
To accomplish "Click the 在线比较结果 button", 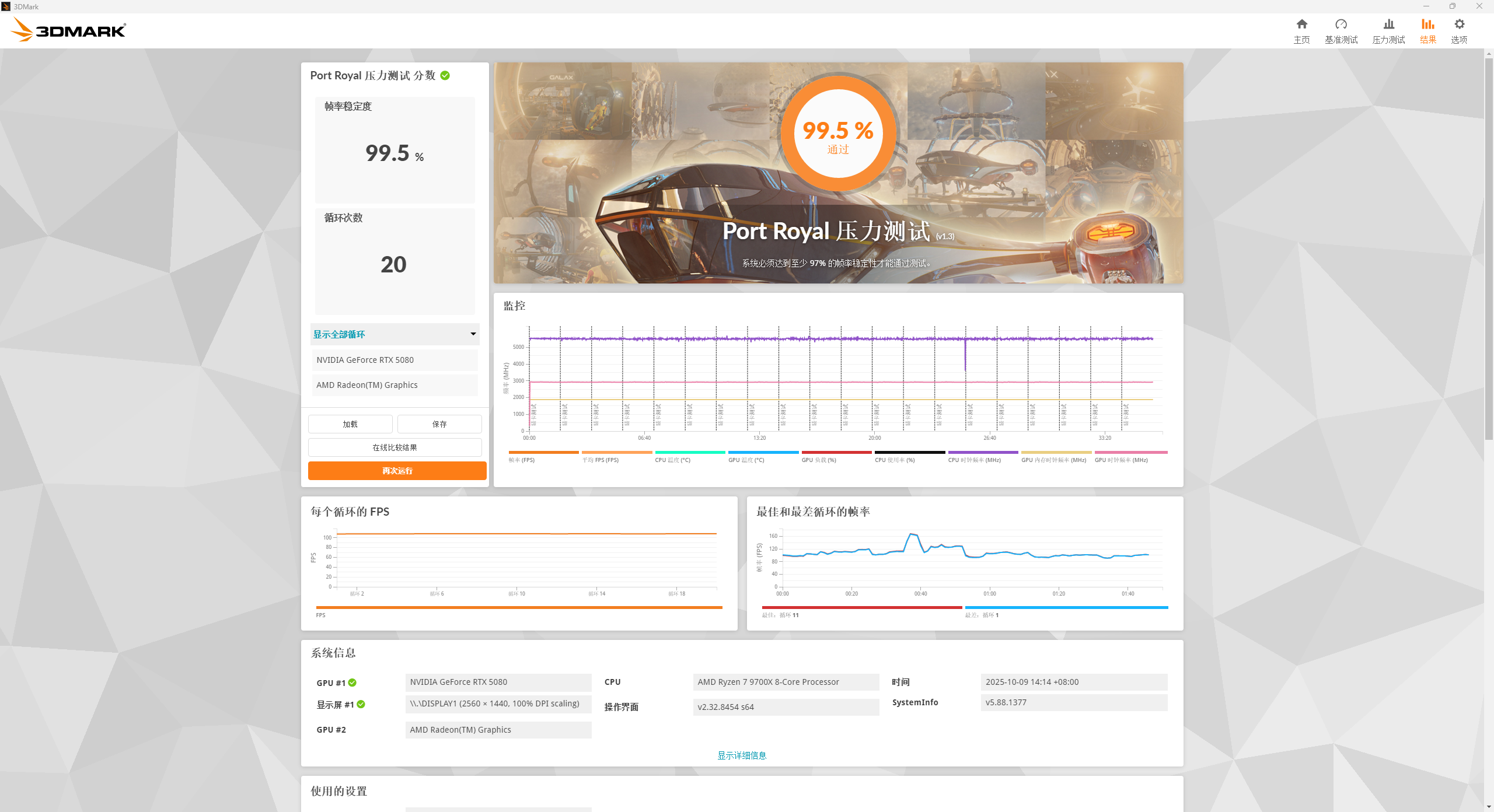I will pos(395,447).
